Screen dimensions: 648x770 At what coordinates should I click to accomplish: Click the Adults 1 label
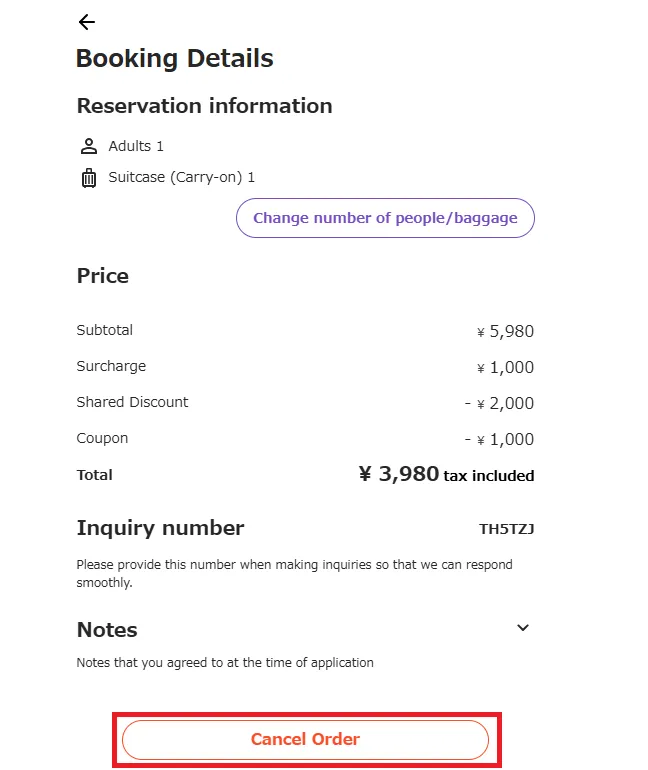point(136,146)
